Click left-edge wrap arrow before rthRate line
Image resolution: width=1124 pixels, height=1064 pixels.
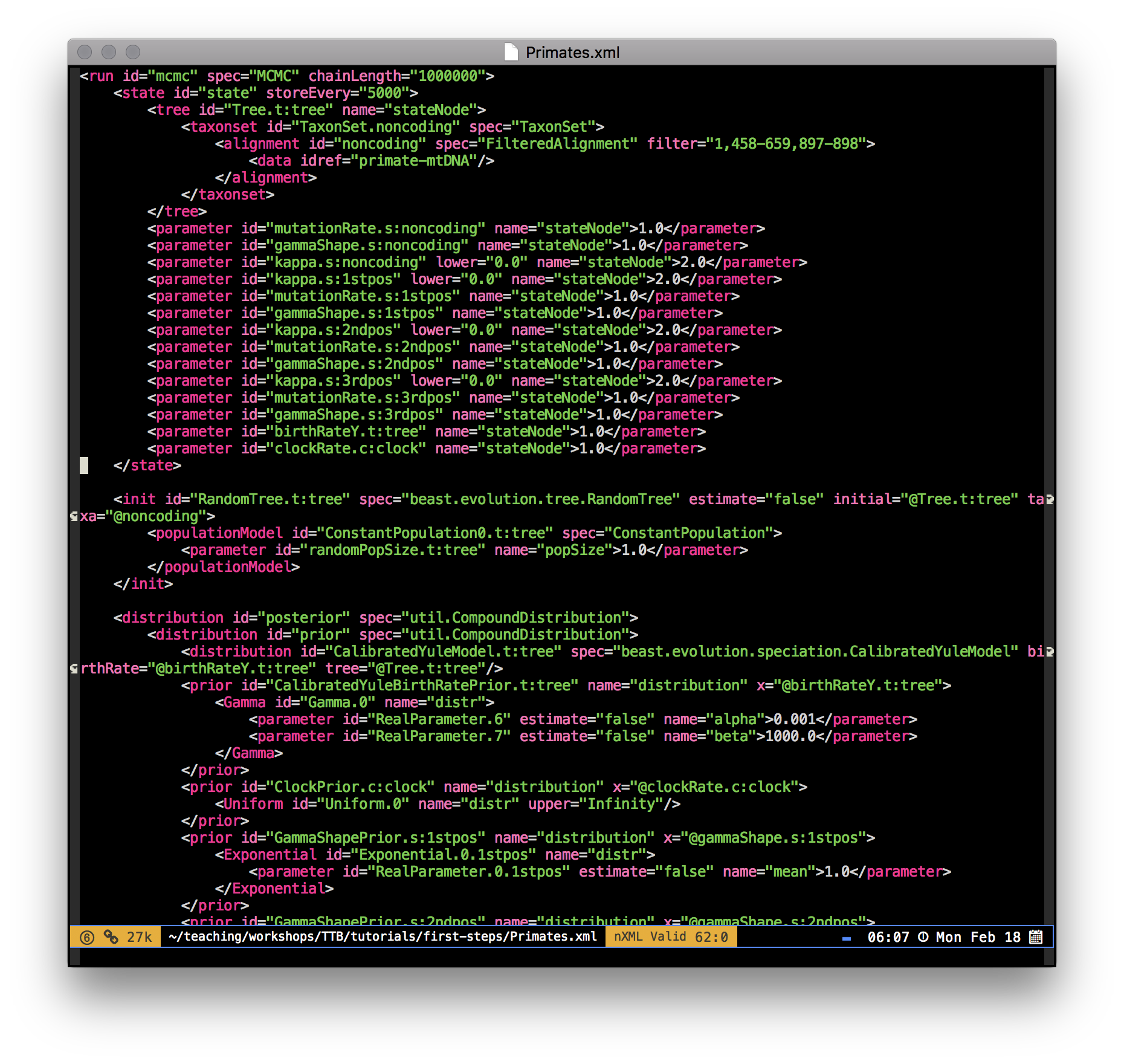point(74,669)
